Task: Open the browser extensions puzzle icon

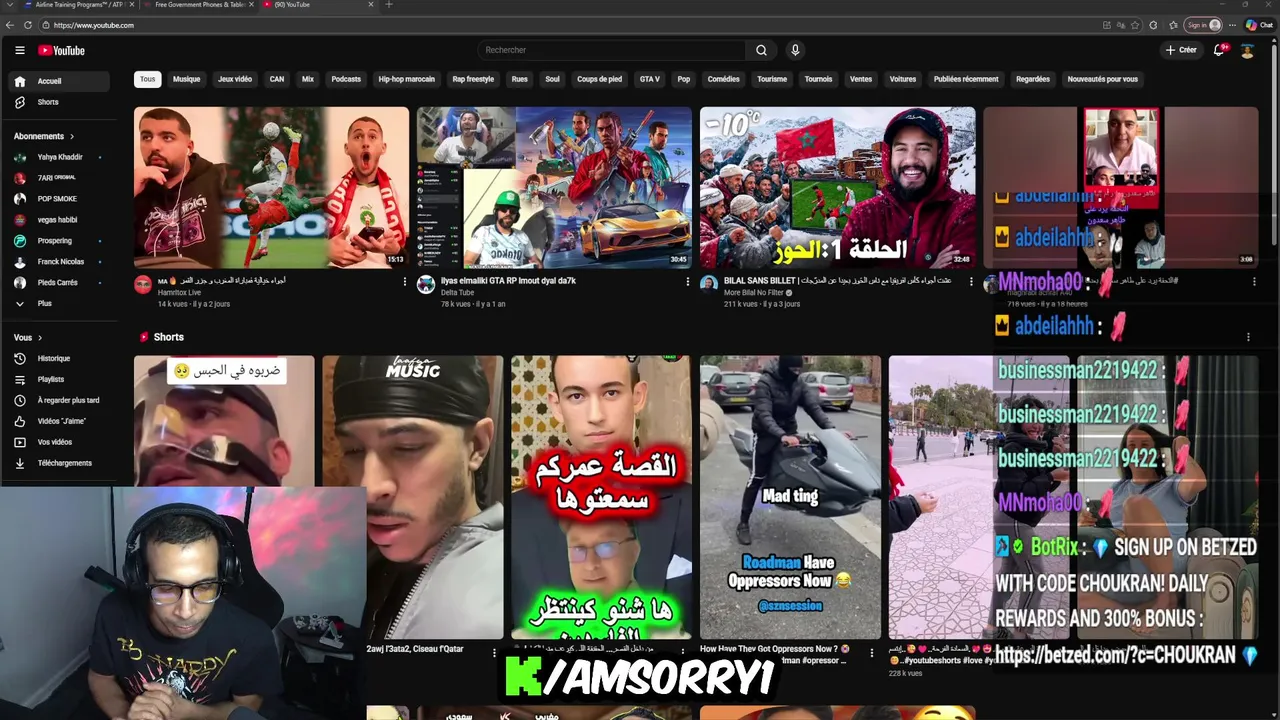Action: pyautogui.click(x=1153, y=25)
